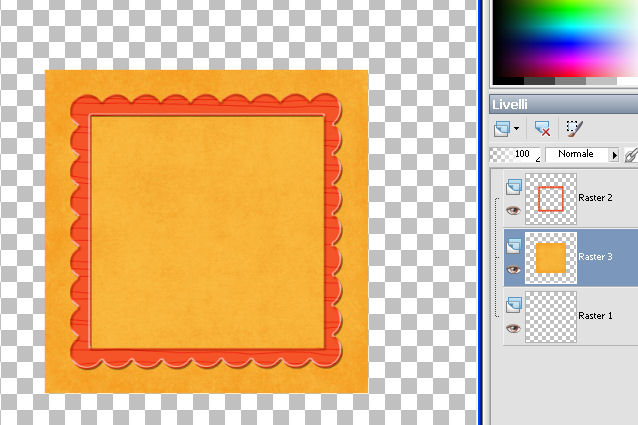The height and width of the screenshot is (425, 638).
Task: Click the opacity slider checker preview
Action: pyautogui.click(x=501, y=155)
